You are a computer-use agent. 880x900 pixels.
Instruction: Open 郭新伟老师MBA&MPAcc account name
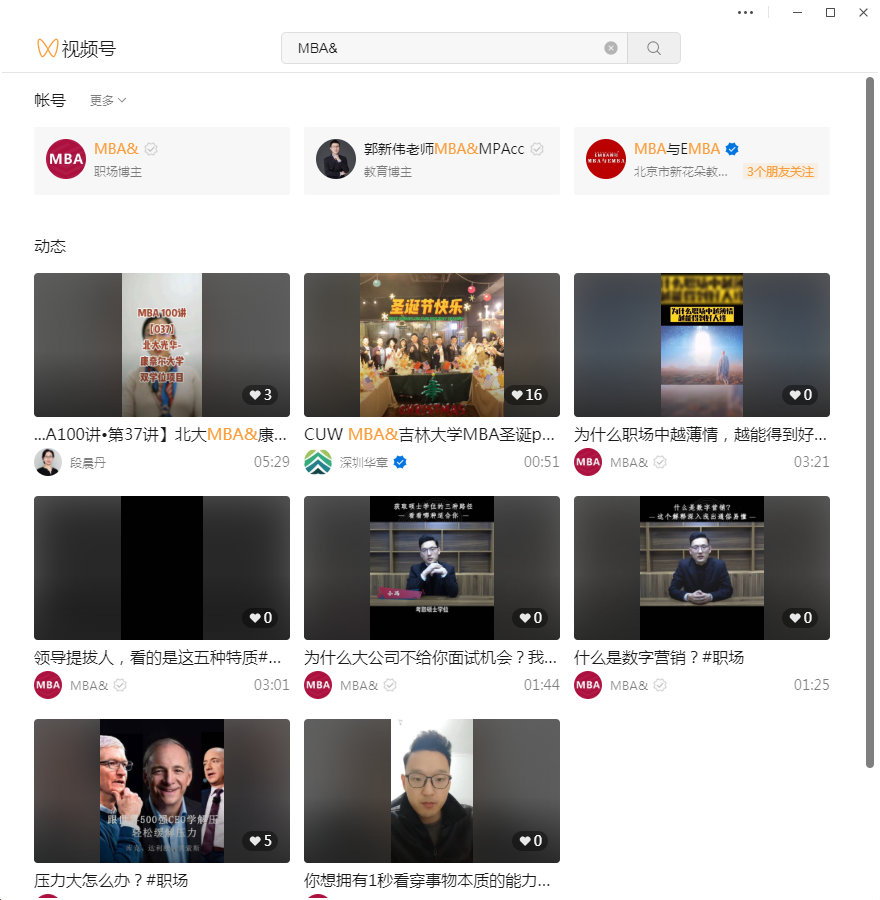pos(444,149)
